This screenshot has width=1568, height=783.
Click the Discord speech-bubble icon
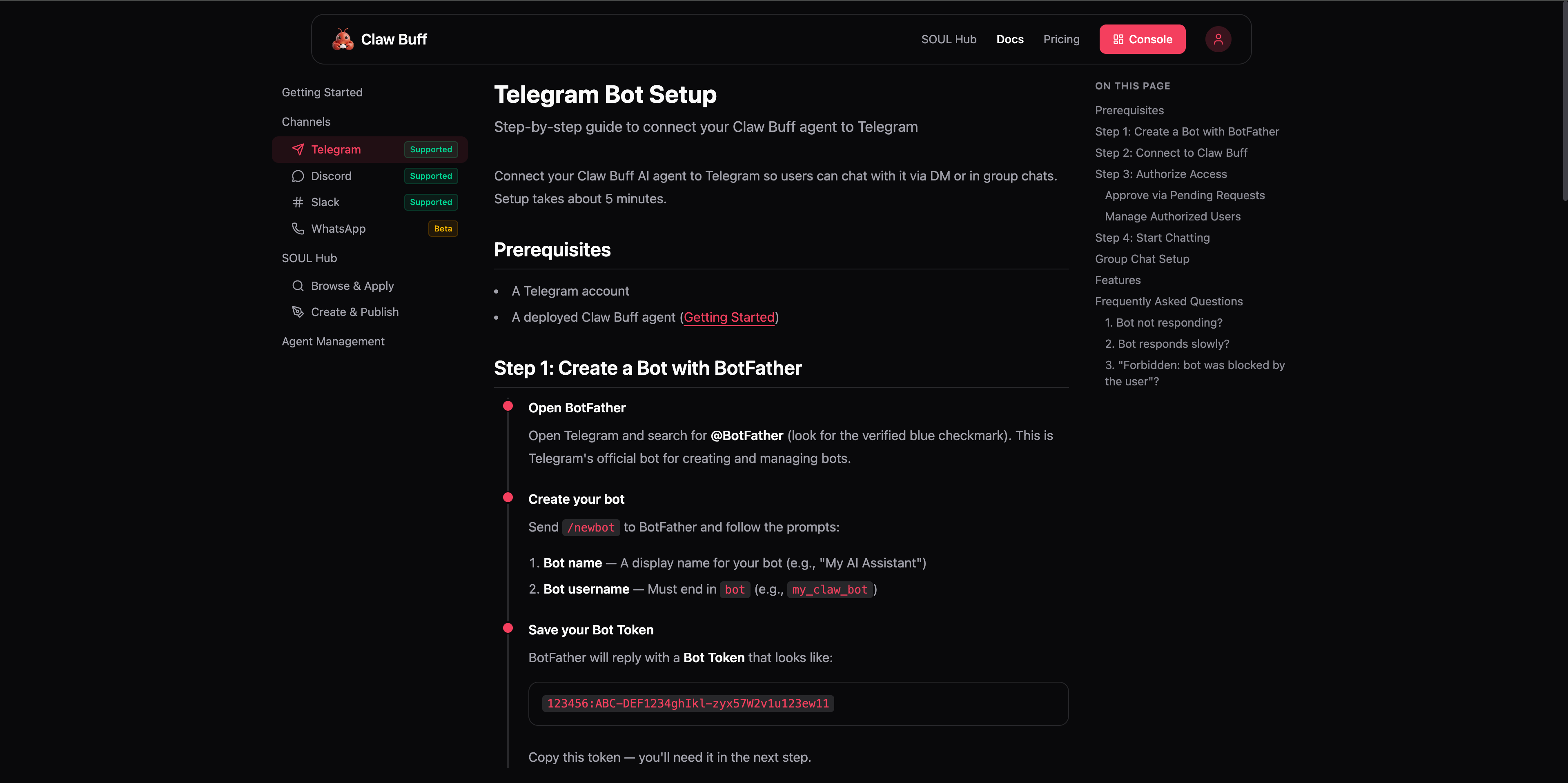[x=298, y=176]
